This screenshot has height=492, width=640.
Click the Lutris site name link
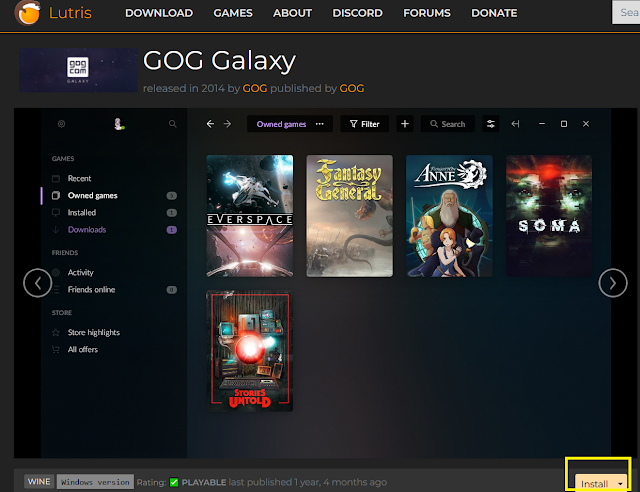tap(70, 13)
